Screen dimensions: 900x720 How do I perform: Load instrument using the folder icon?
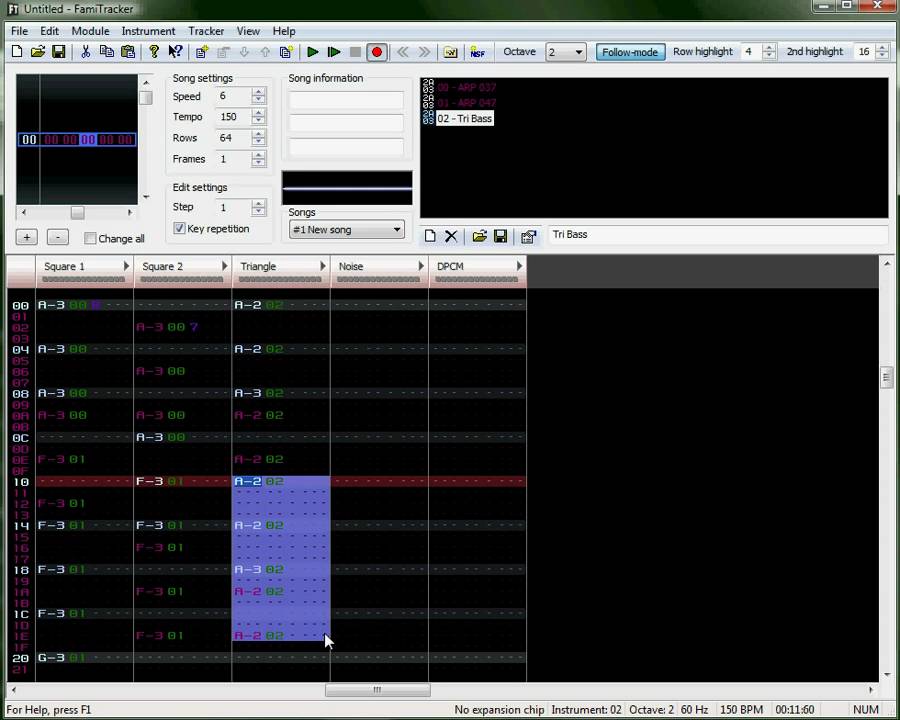pos(479,236)
